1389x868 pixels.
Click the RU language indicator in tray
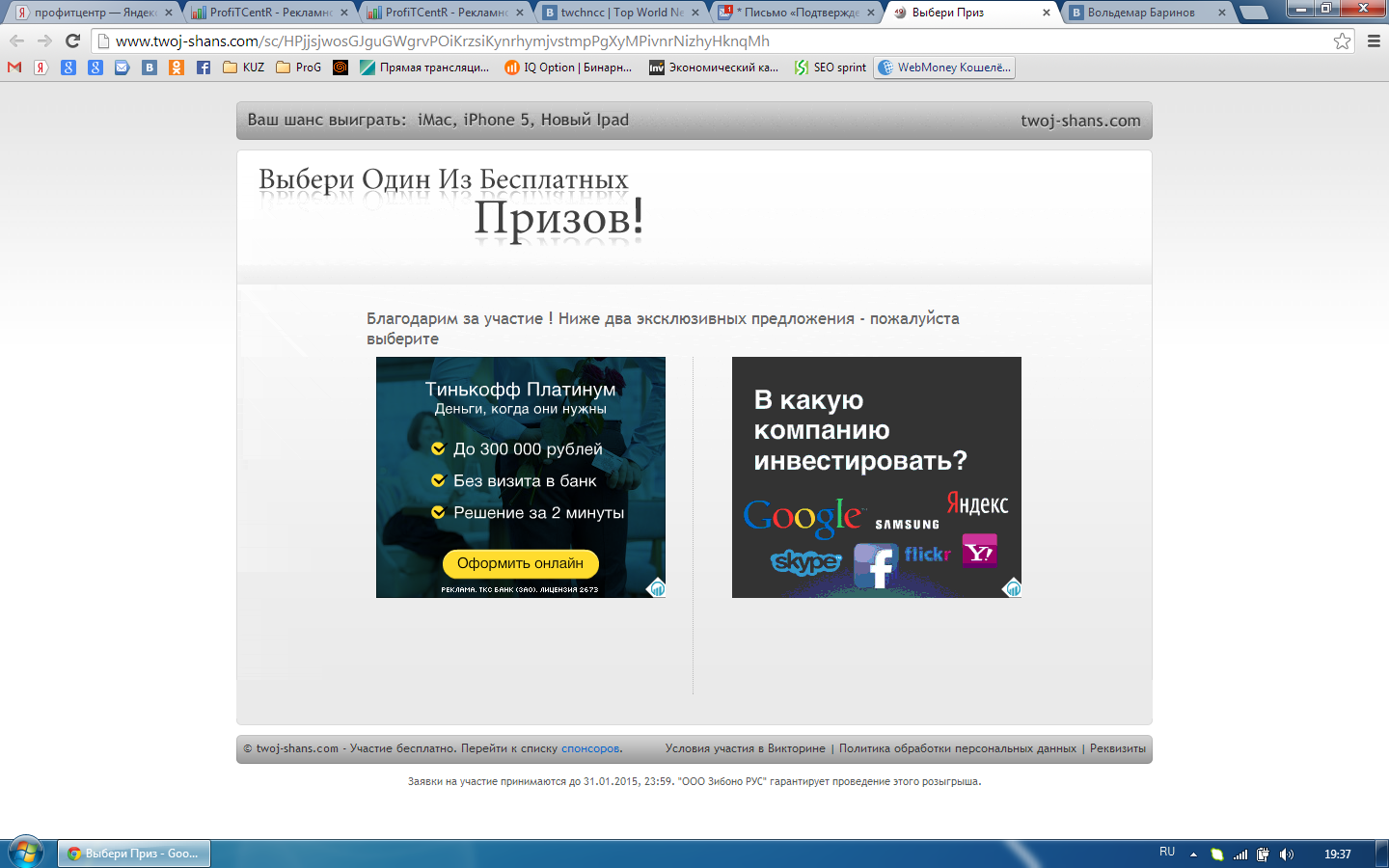click(x=1167, y=853)
